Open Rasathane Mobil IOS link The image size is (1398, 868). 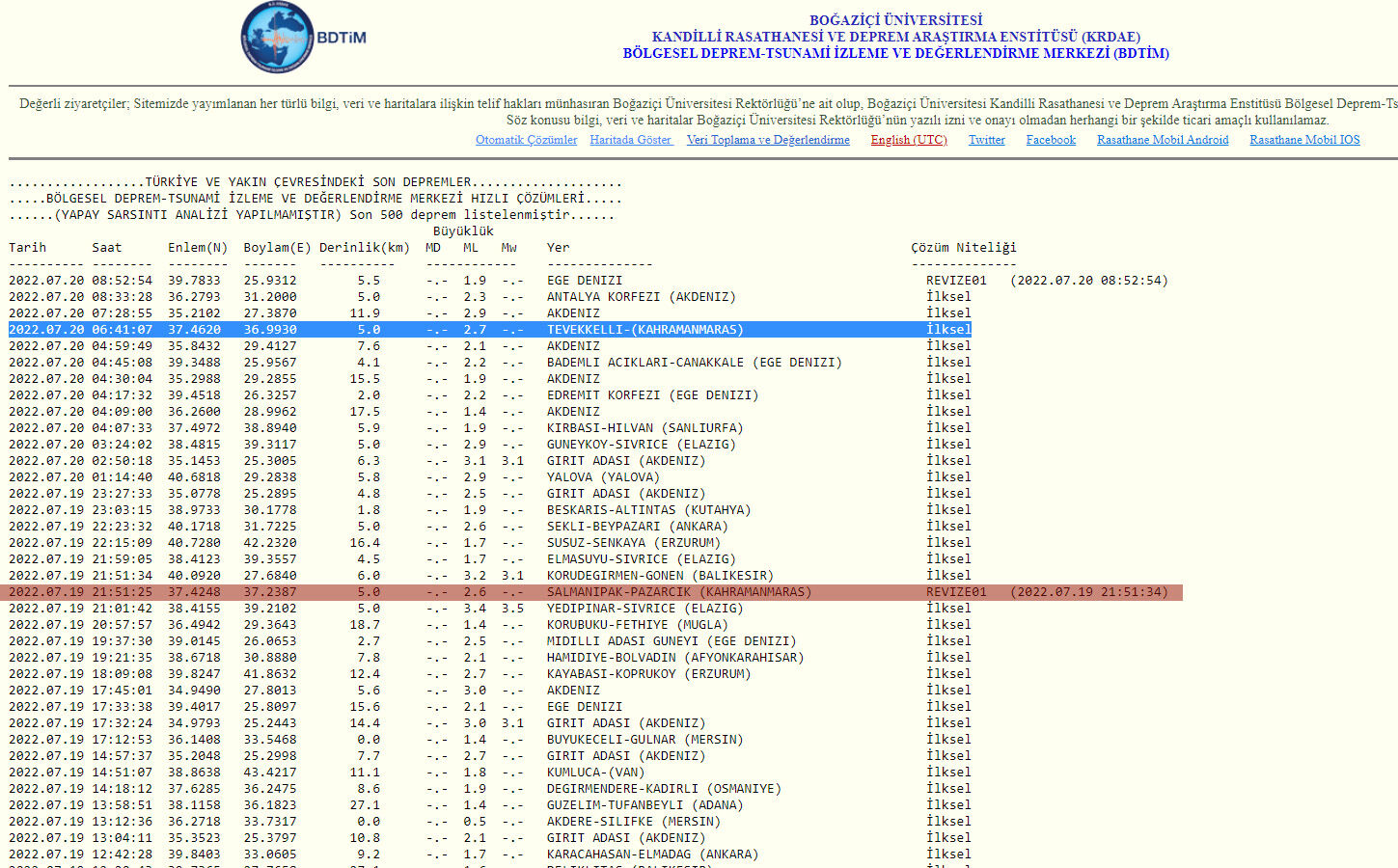1304,140
